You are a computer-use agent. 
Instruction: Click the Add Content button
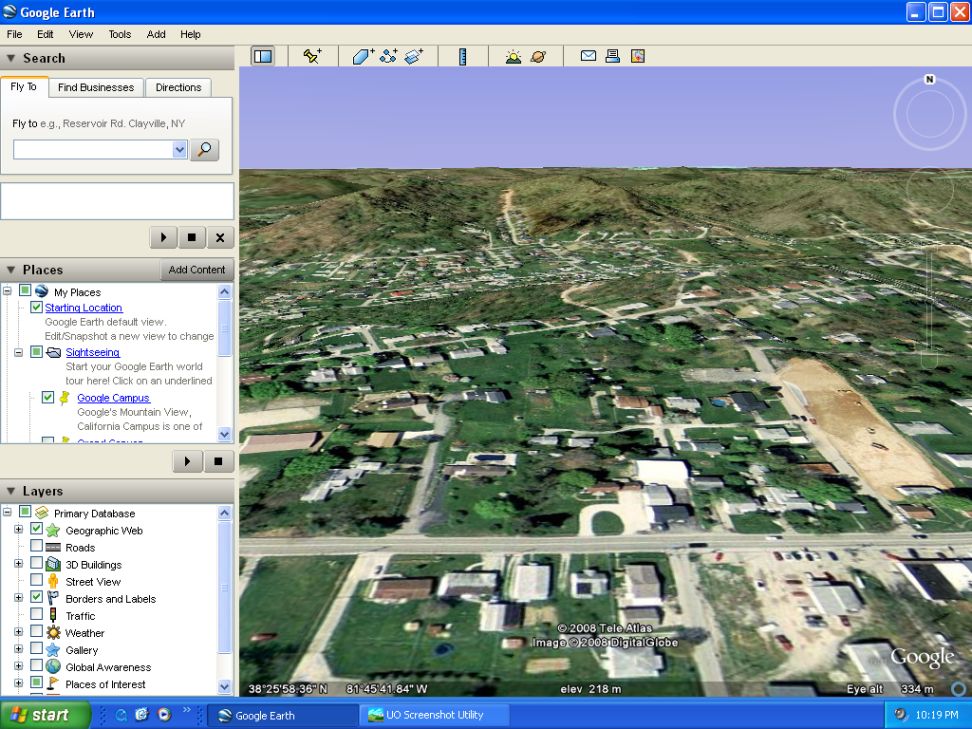(197, 270)
